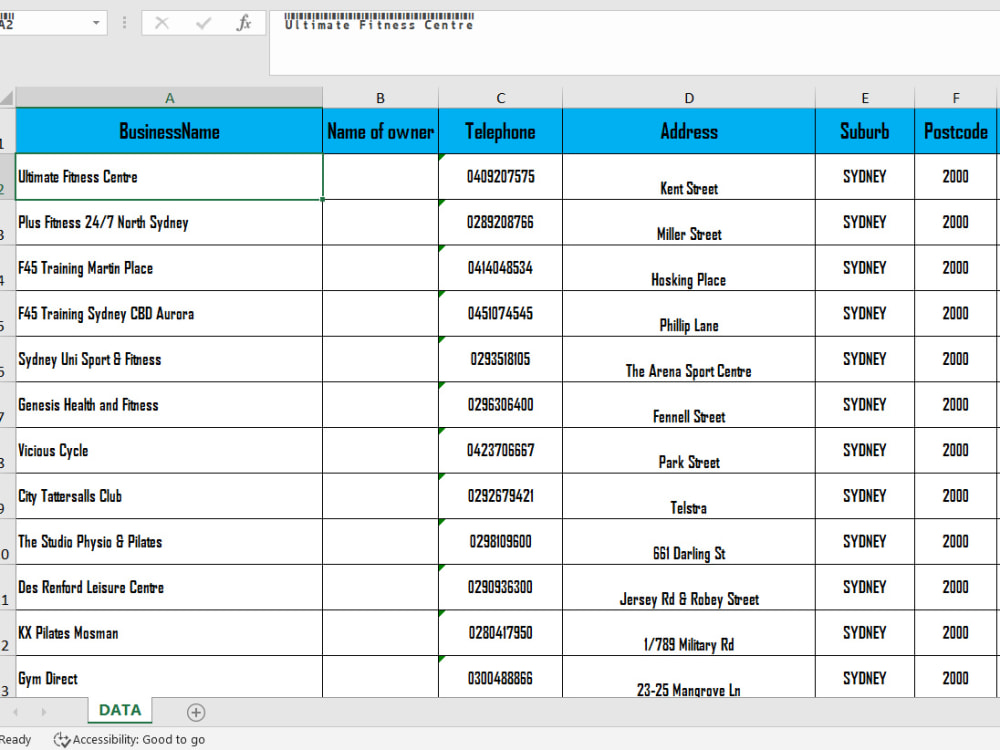This screenshot has height=750, width=1000.
Task: Select the empty owner cell beside Vicious Cycle
Action: [x=380, y=450]
